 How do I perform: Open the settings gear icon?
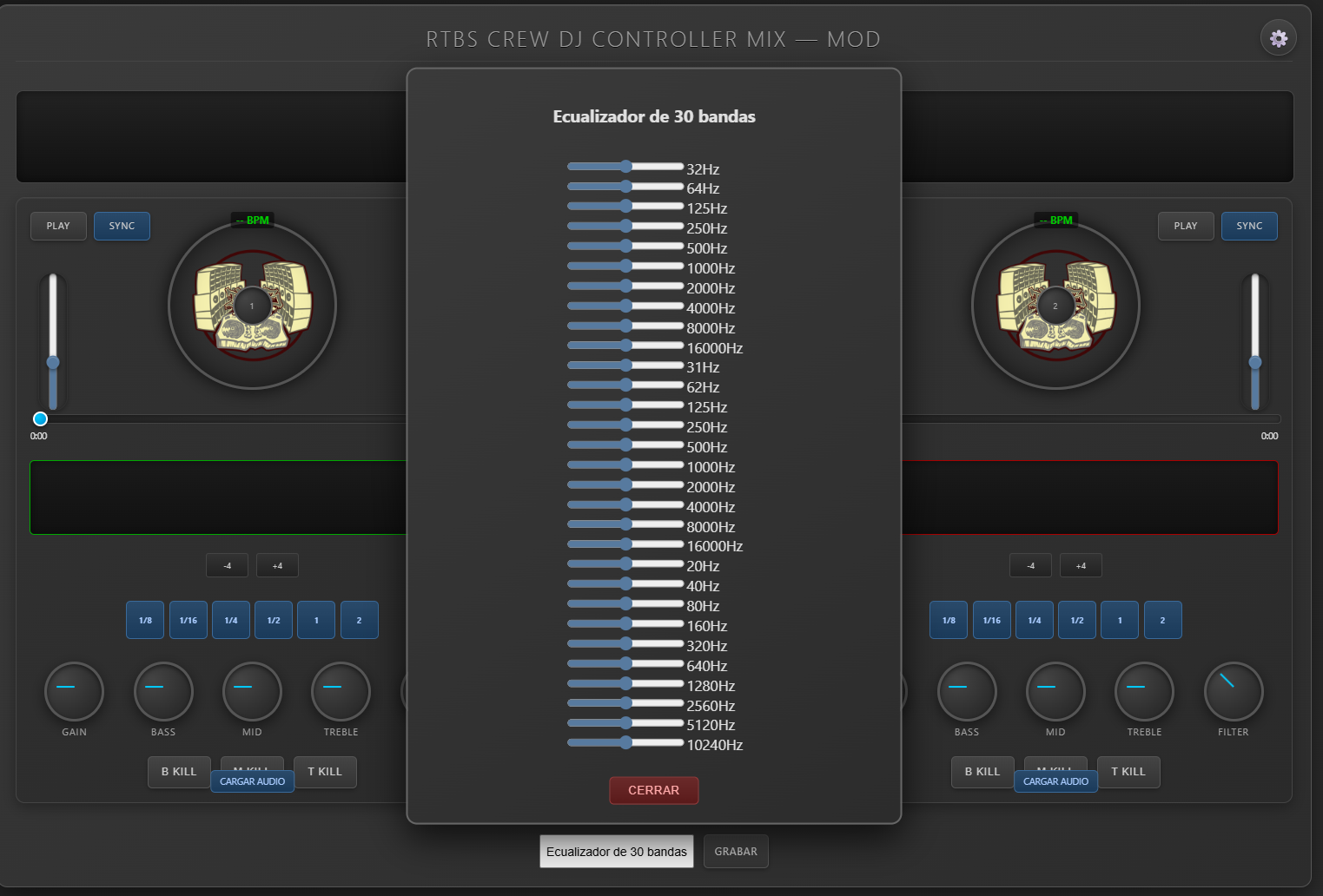click(1278, 37)
